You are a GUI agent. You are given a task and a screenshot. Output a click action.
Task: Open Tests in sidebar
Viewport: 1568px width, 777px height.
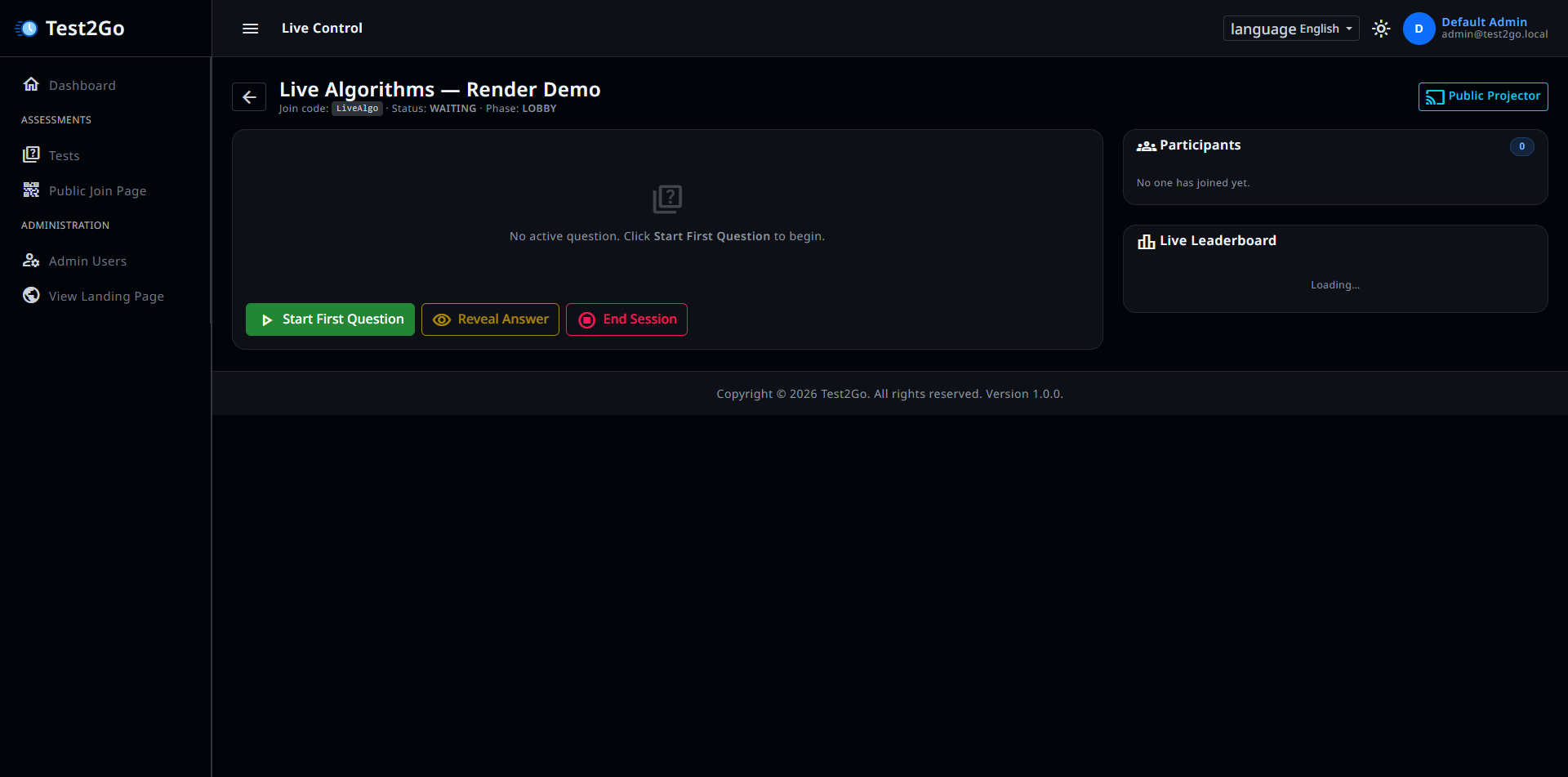coord(64,155)
